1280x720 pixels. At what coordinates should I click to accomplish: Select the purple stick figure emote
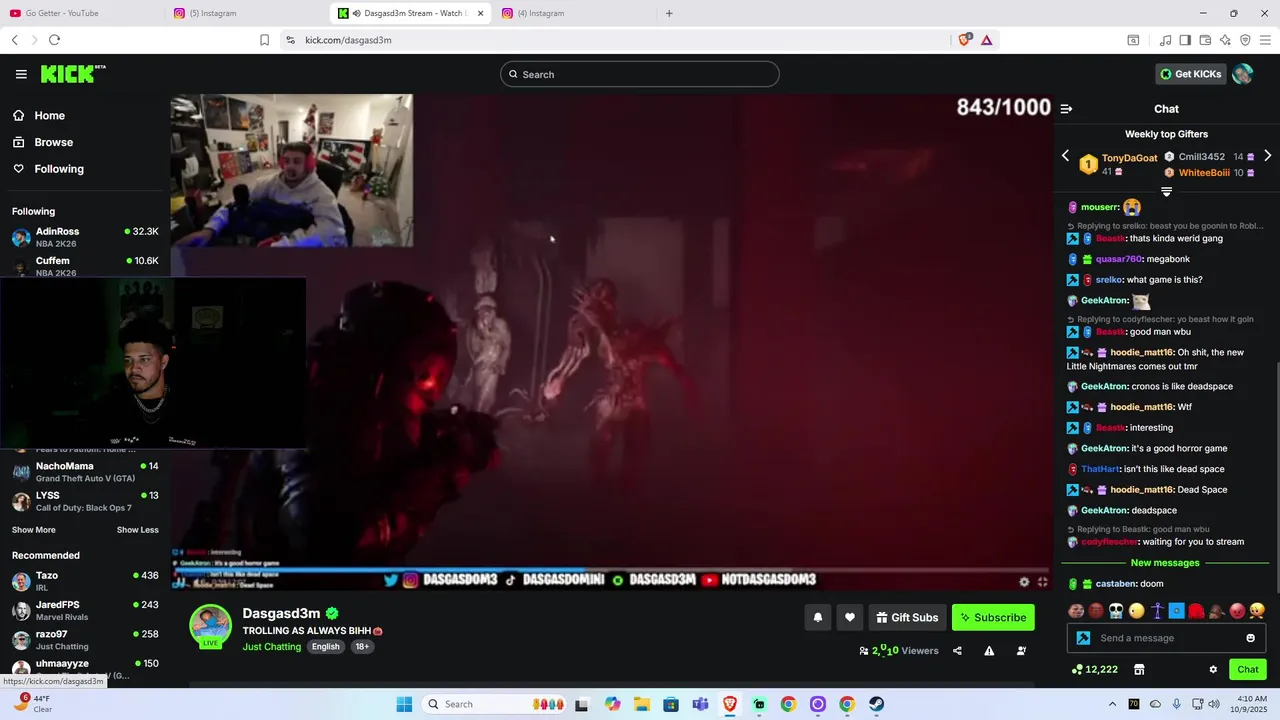tap(1157, 611)
